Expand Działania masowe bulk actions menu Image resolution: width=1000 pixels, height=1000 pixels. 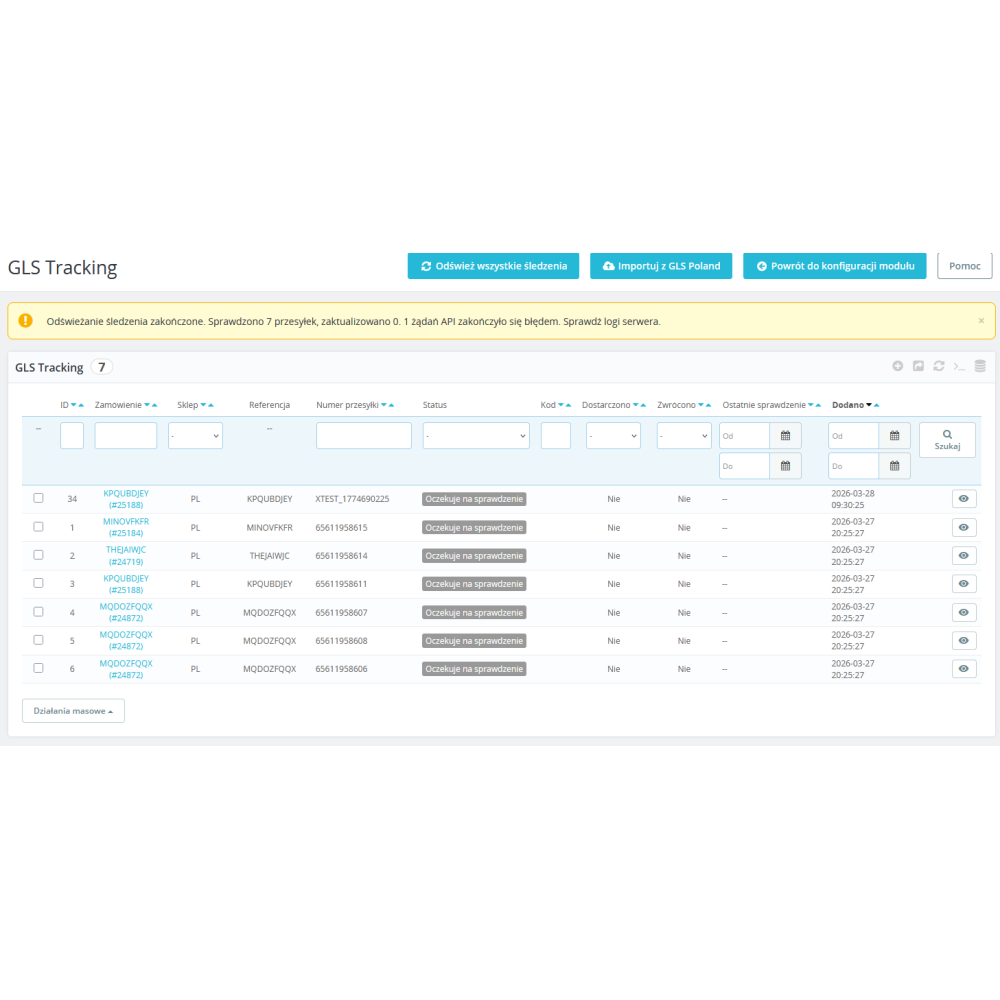(x=73, y=710)
